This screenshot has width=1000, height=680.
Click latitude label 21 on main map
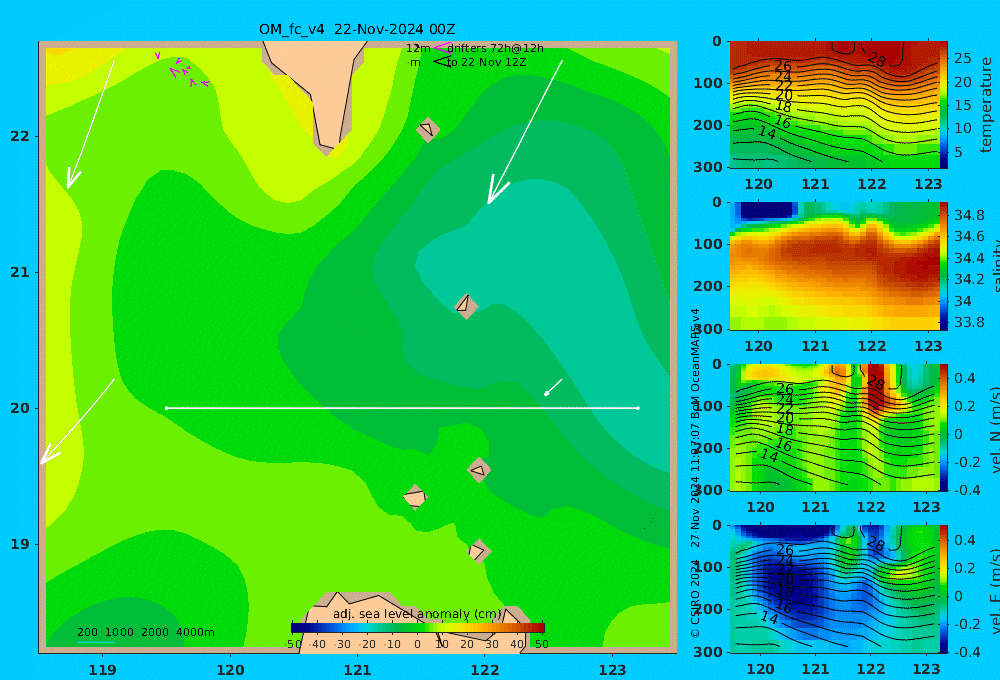[20, 272]
